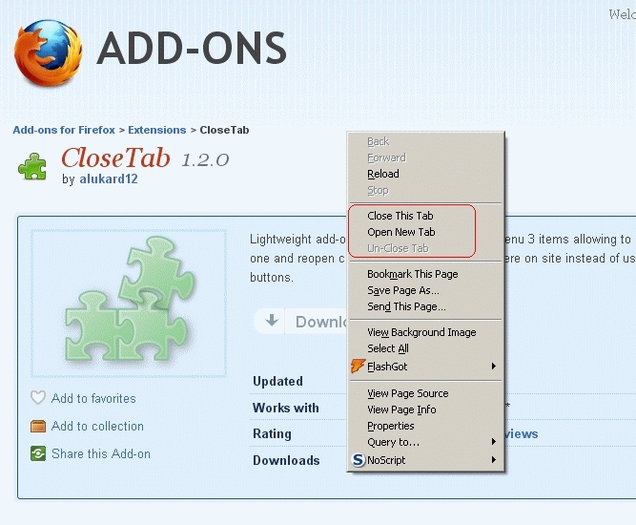
Task: Click Add to collection link
Action: click(97, 426)
